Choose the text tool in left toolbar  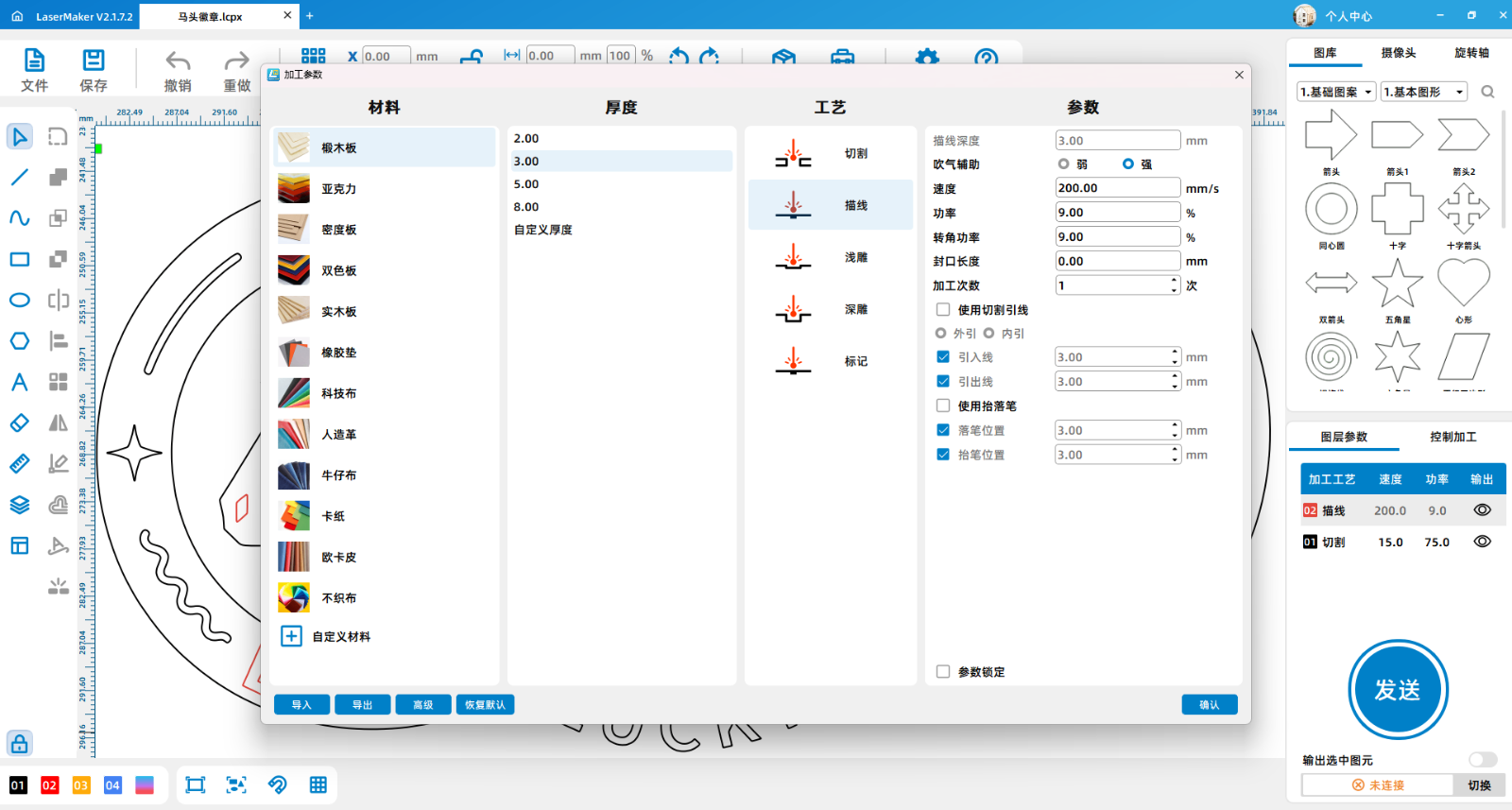coord(20,383)
